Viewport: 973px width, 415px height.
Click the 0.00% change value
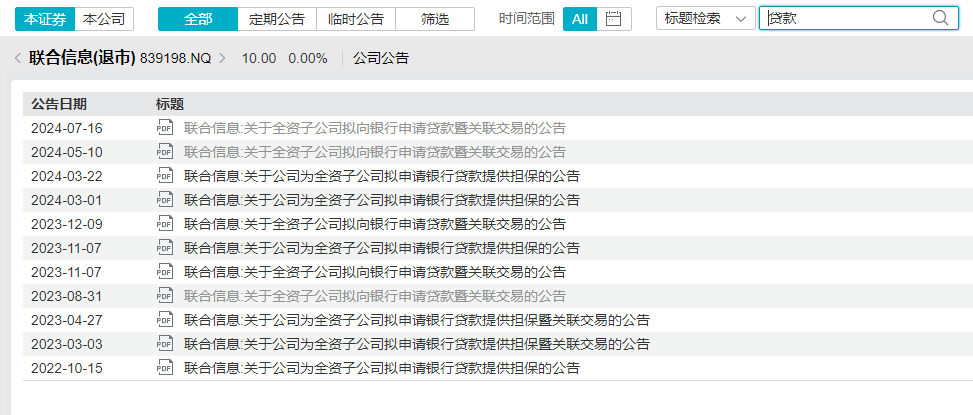point(308,58)
